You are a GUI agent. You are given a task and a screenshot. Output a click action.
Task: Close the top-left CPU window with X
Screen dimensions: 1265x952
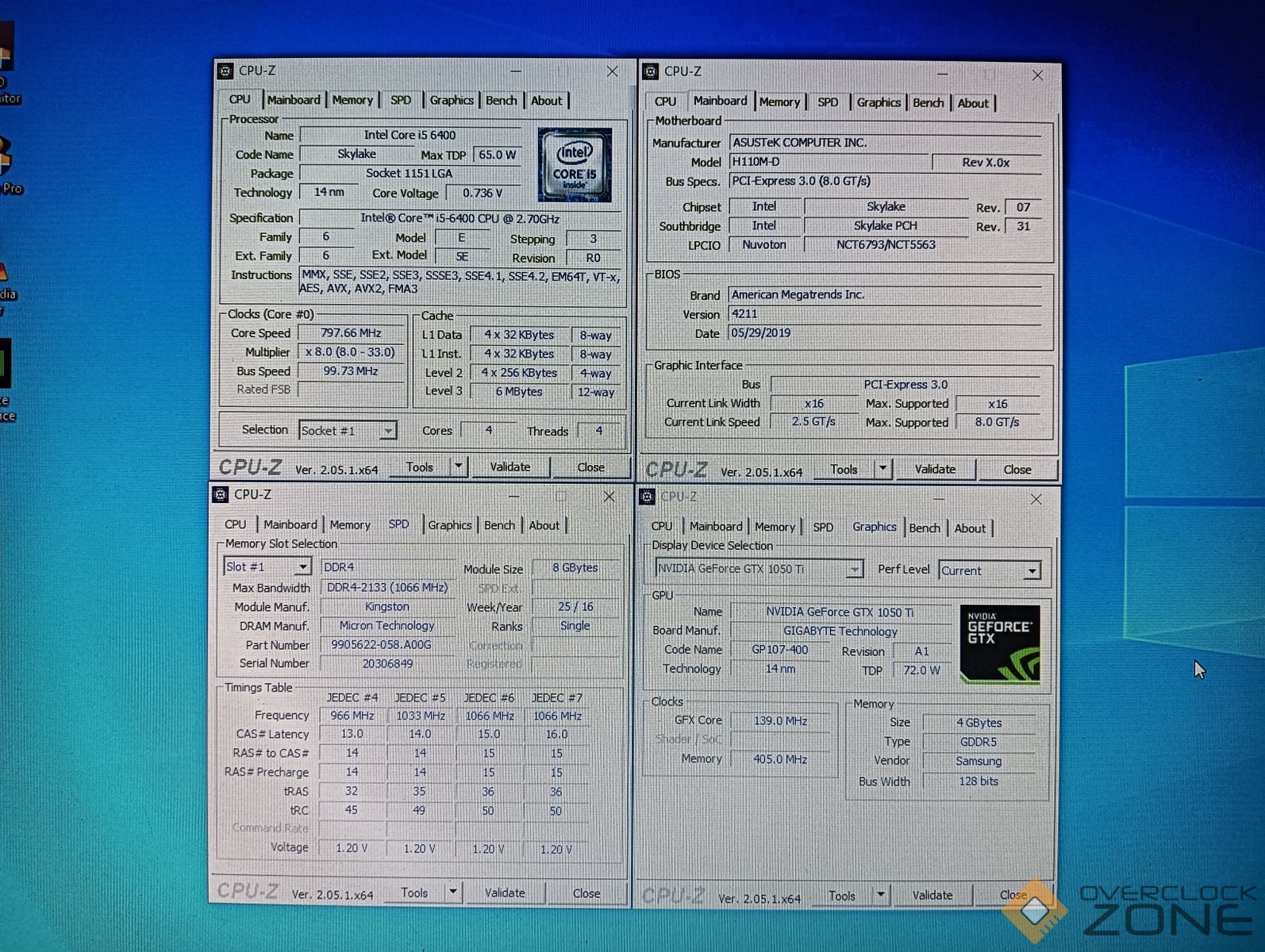click(612, 71)
